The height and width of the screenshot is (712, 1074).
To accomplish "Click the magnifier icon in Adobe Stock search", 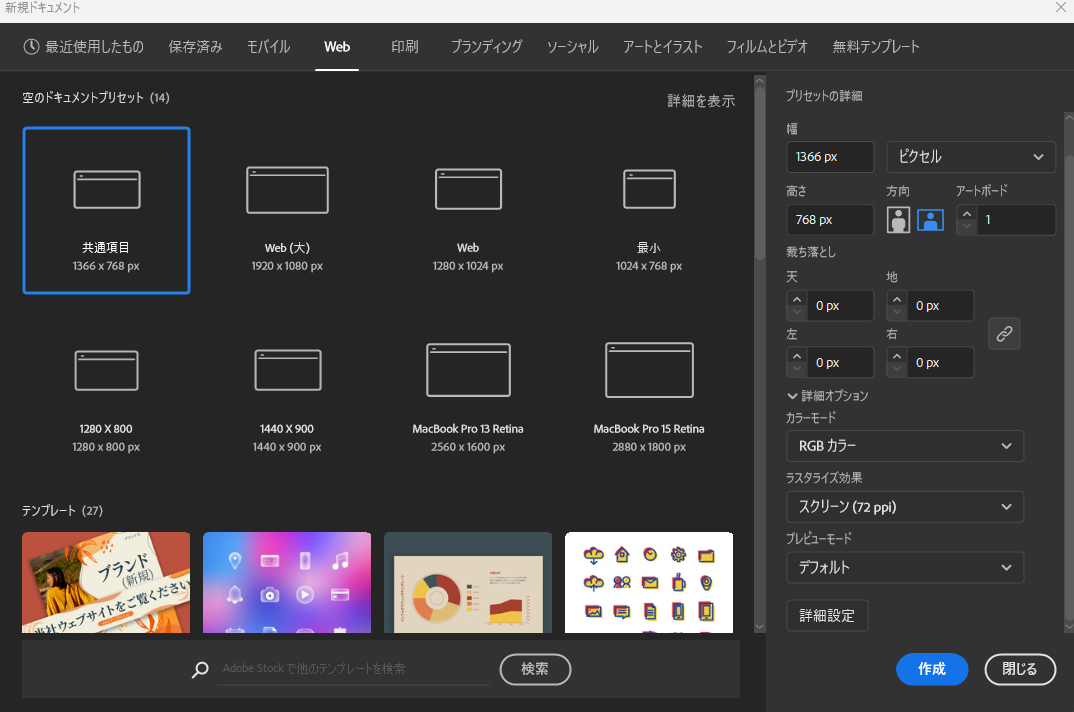I will click(x=201, y=670).
